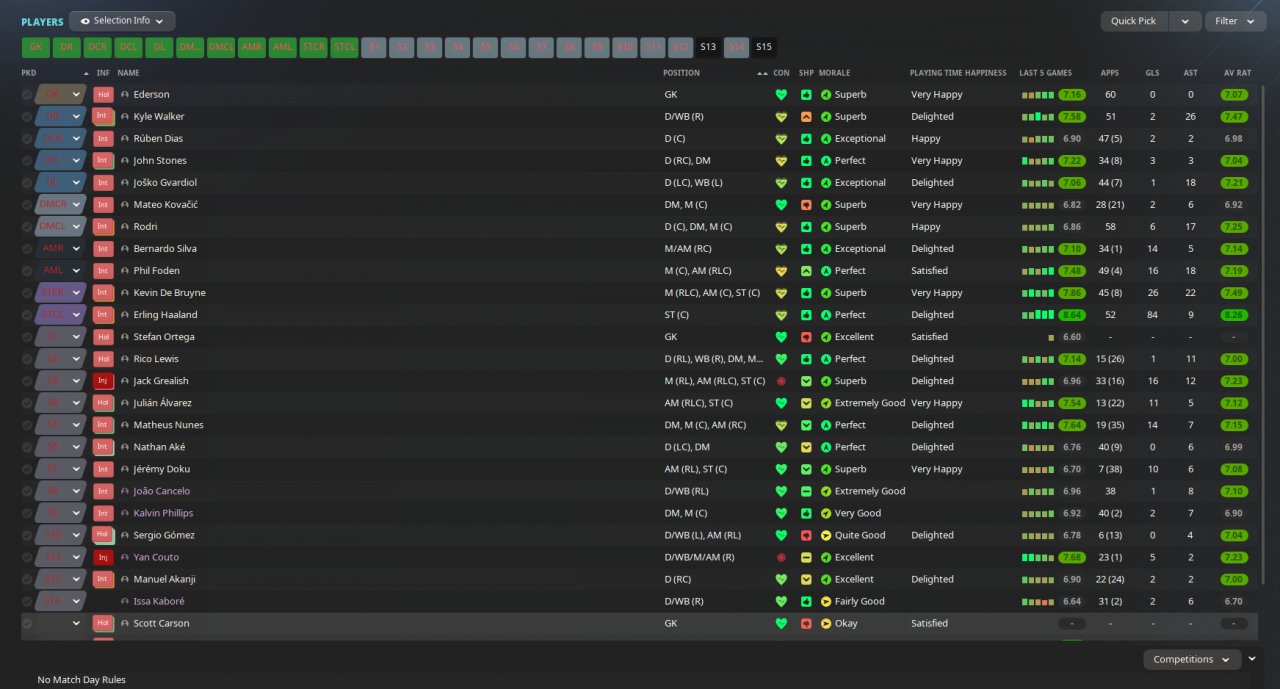Screen dimensions: 1280x689
Task: Select the S15 substitute tab
Action: coord(764,47)
